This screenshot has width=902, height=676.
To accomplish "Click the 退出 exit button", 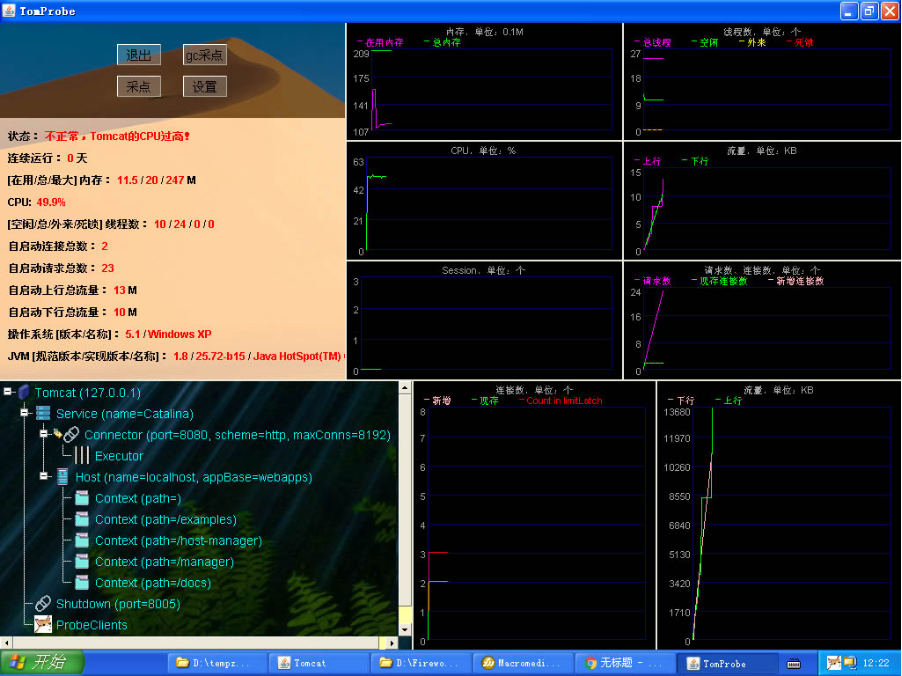I will (x=139, y=55).
